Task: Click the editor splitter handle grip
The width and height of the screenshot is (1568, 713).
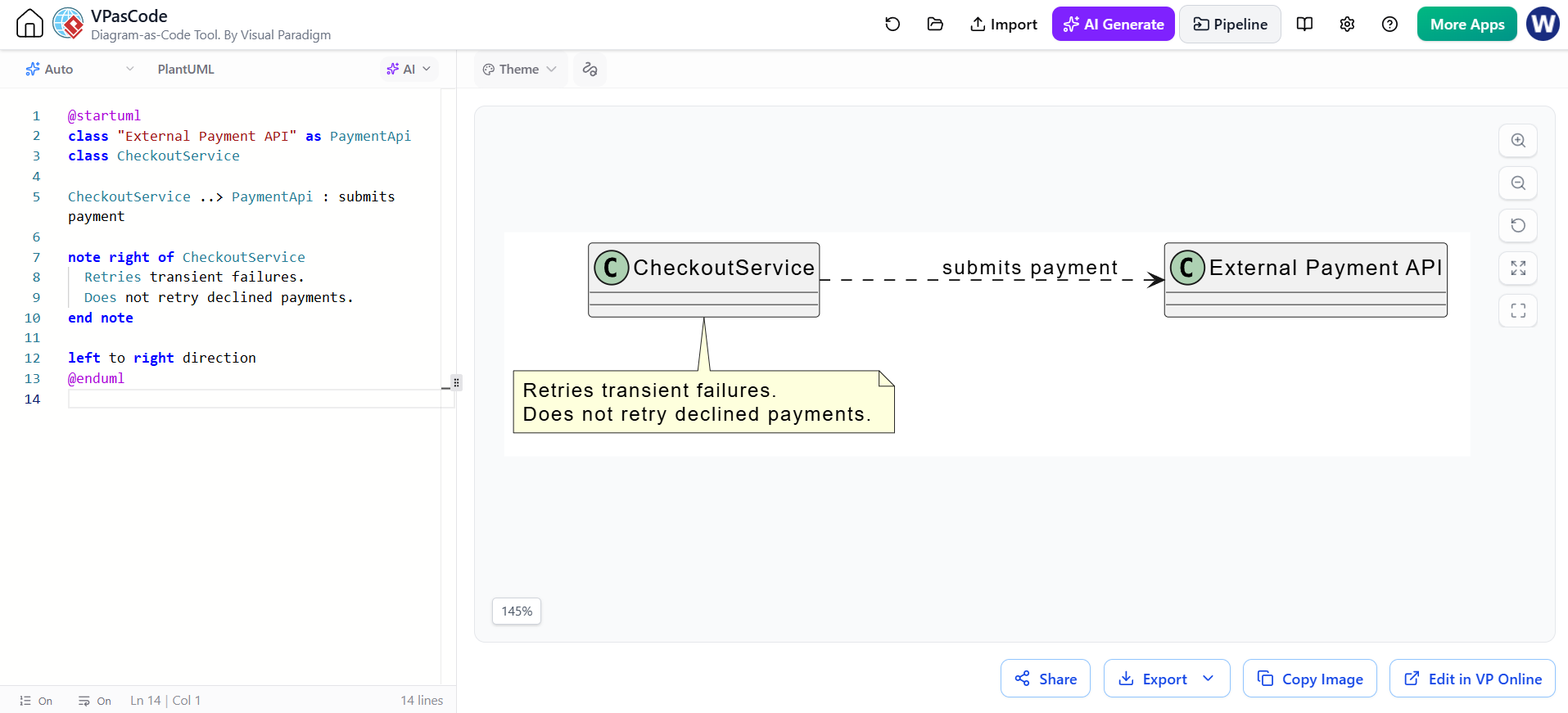Action: coord(456,382)
